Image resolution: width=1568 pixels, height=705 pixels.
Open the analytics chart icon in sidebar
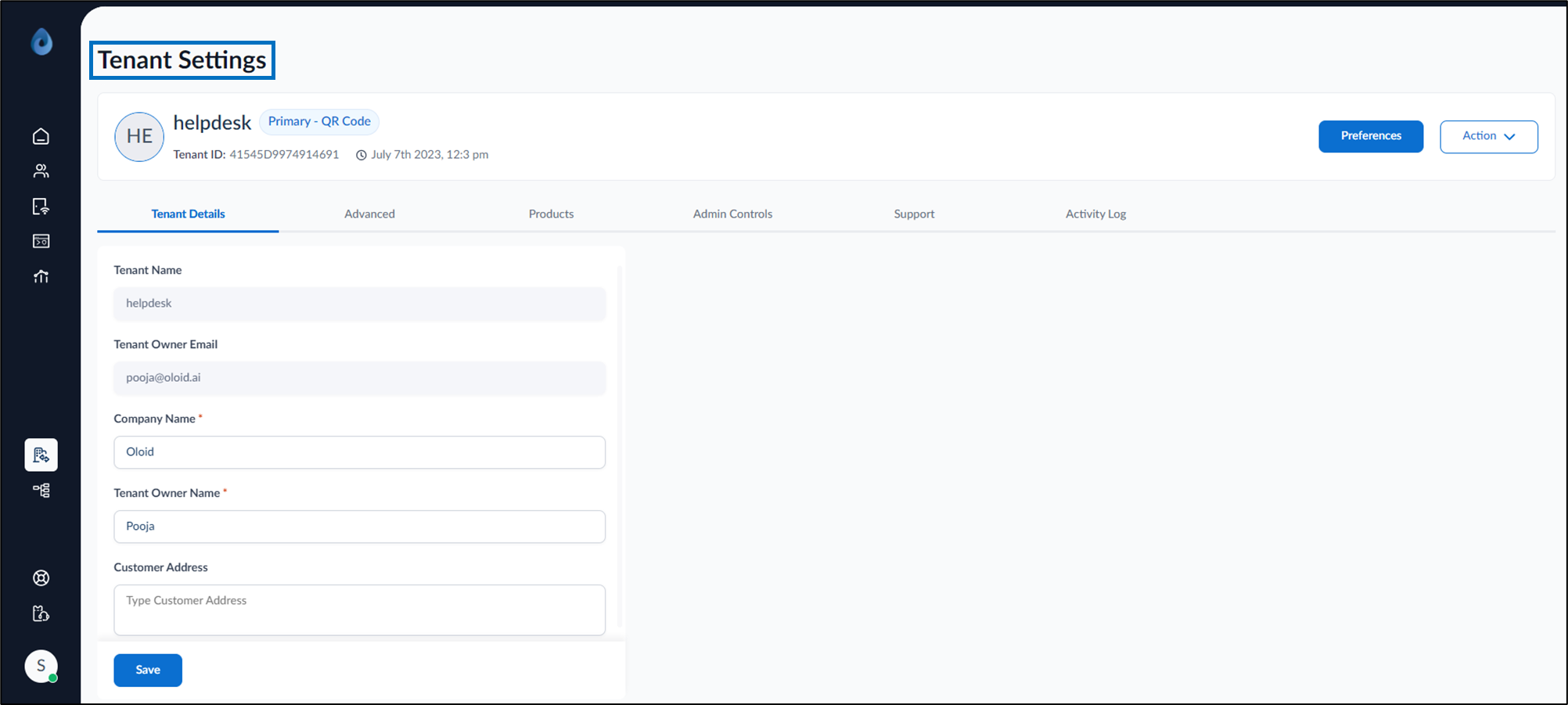pos(41,276)
